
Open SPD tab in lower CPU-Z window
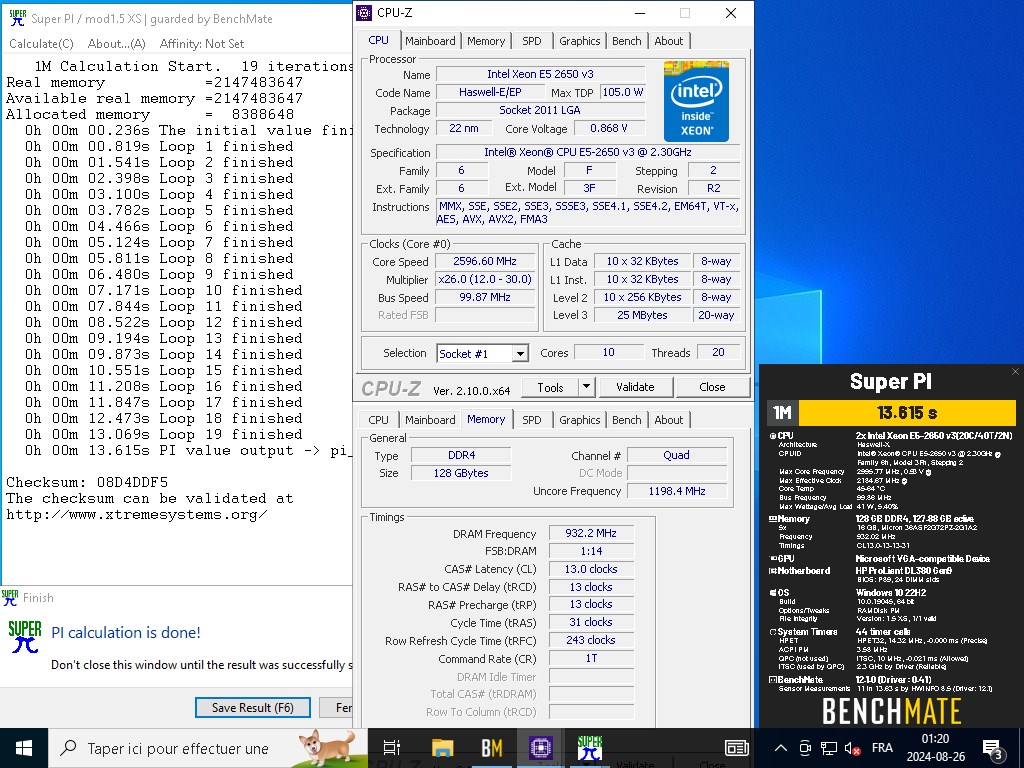click(x=532, y=420)
